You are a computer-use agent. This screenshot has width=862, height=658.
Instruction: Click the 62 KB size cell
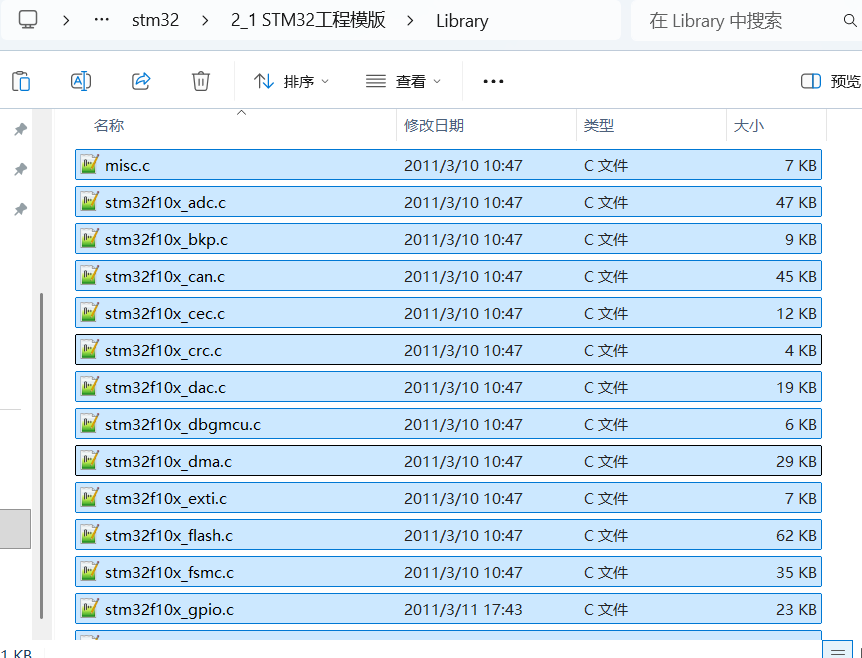(x=796, y=535)
